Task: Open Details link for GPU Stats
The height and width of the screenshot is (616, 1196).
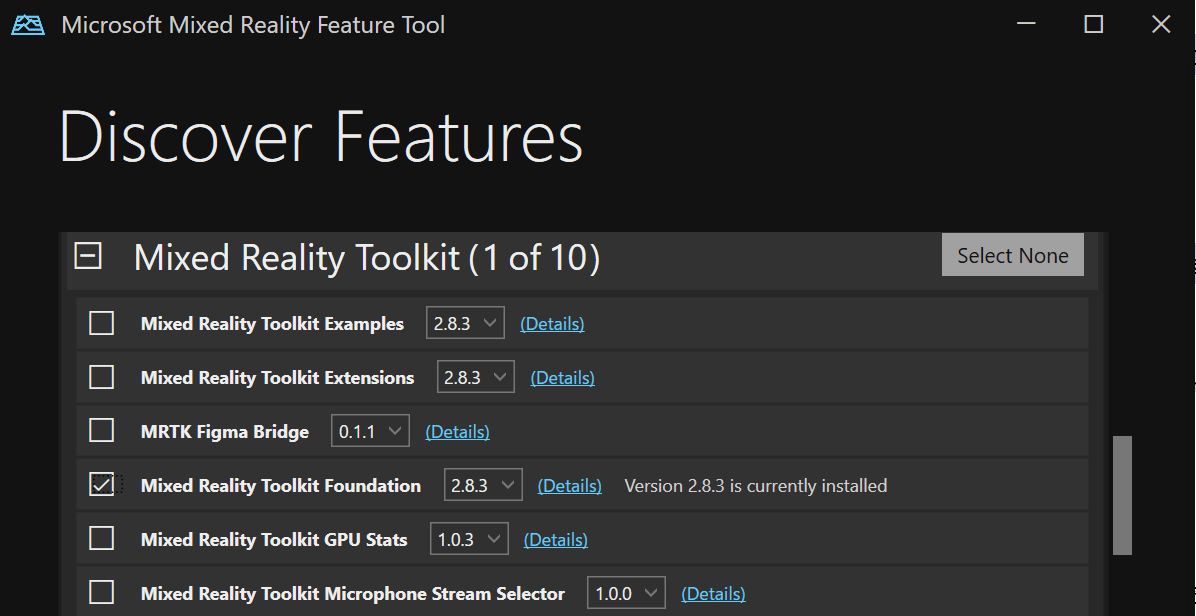Action: click(555, 540)
